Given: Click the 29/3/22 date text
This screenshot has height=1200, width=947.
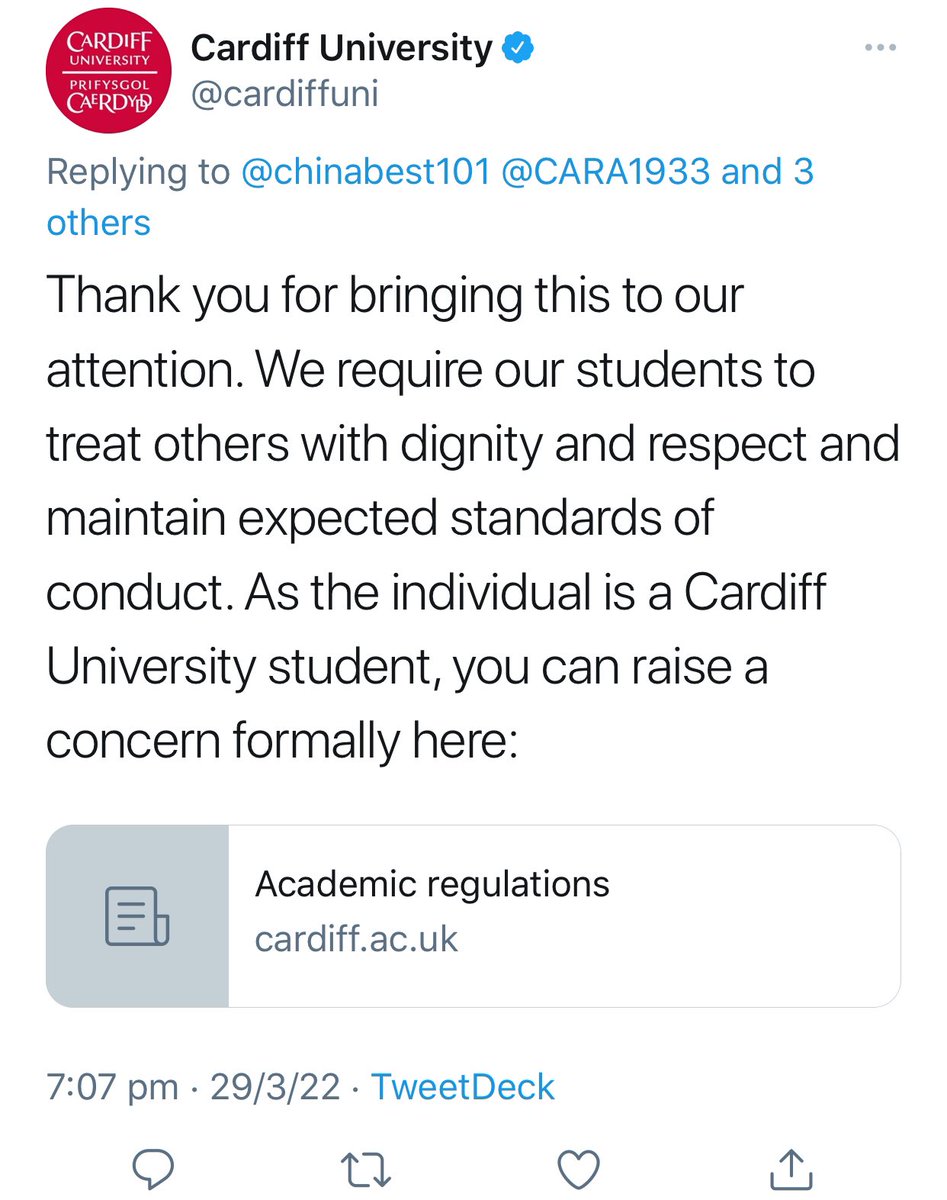Looking at the screenshot, I should point(275,1087).
